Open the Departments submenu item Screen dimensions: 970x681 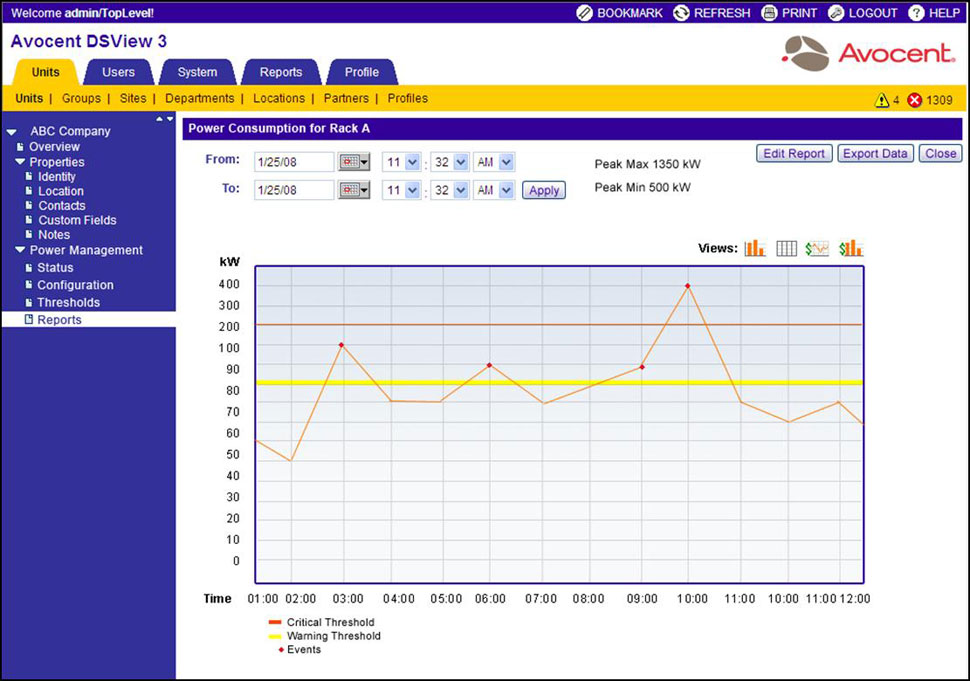click(199, 99)
